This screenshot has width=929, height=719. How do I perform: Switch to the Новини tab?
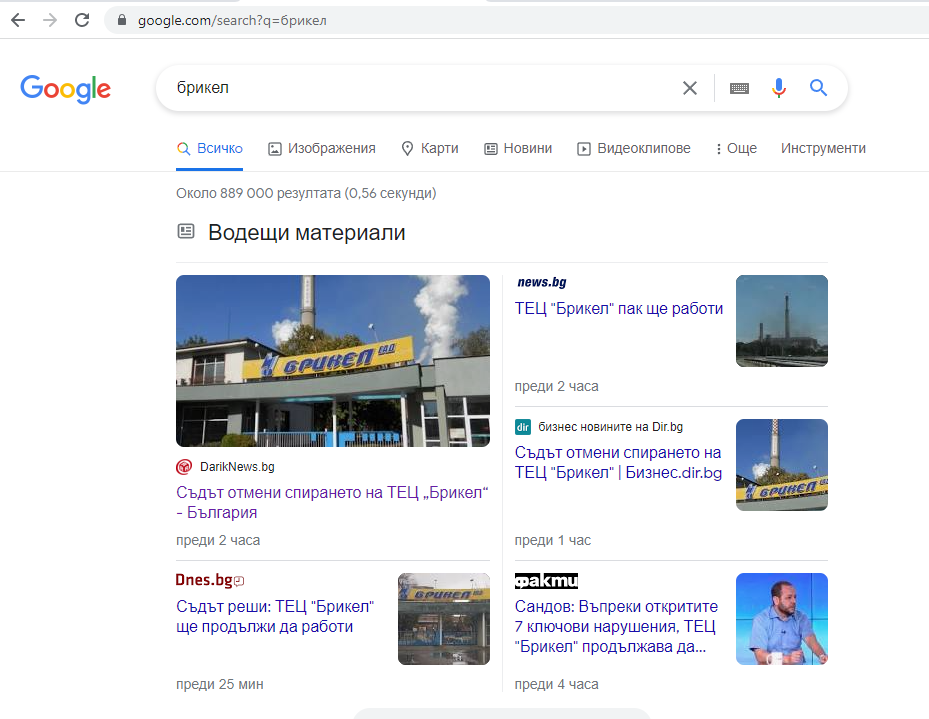518,148
